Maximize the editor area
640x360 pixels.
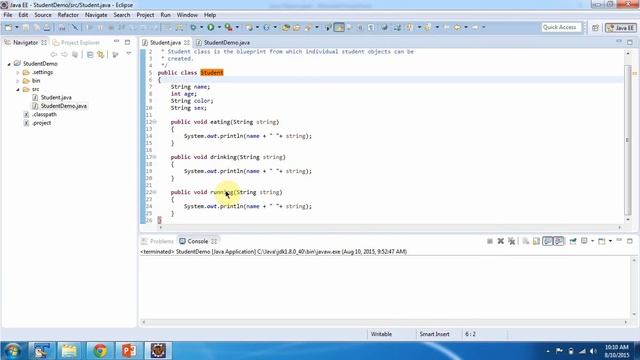click(630, 42)
